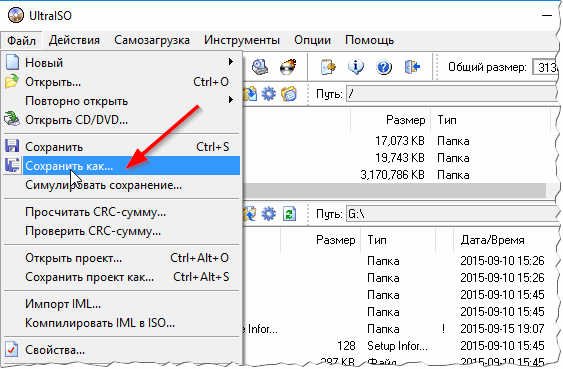The height and width of the screenshot is (369, 563).
Task: Select Открыть CD/DVD... menu entry
Action: click(122, 120)
